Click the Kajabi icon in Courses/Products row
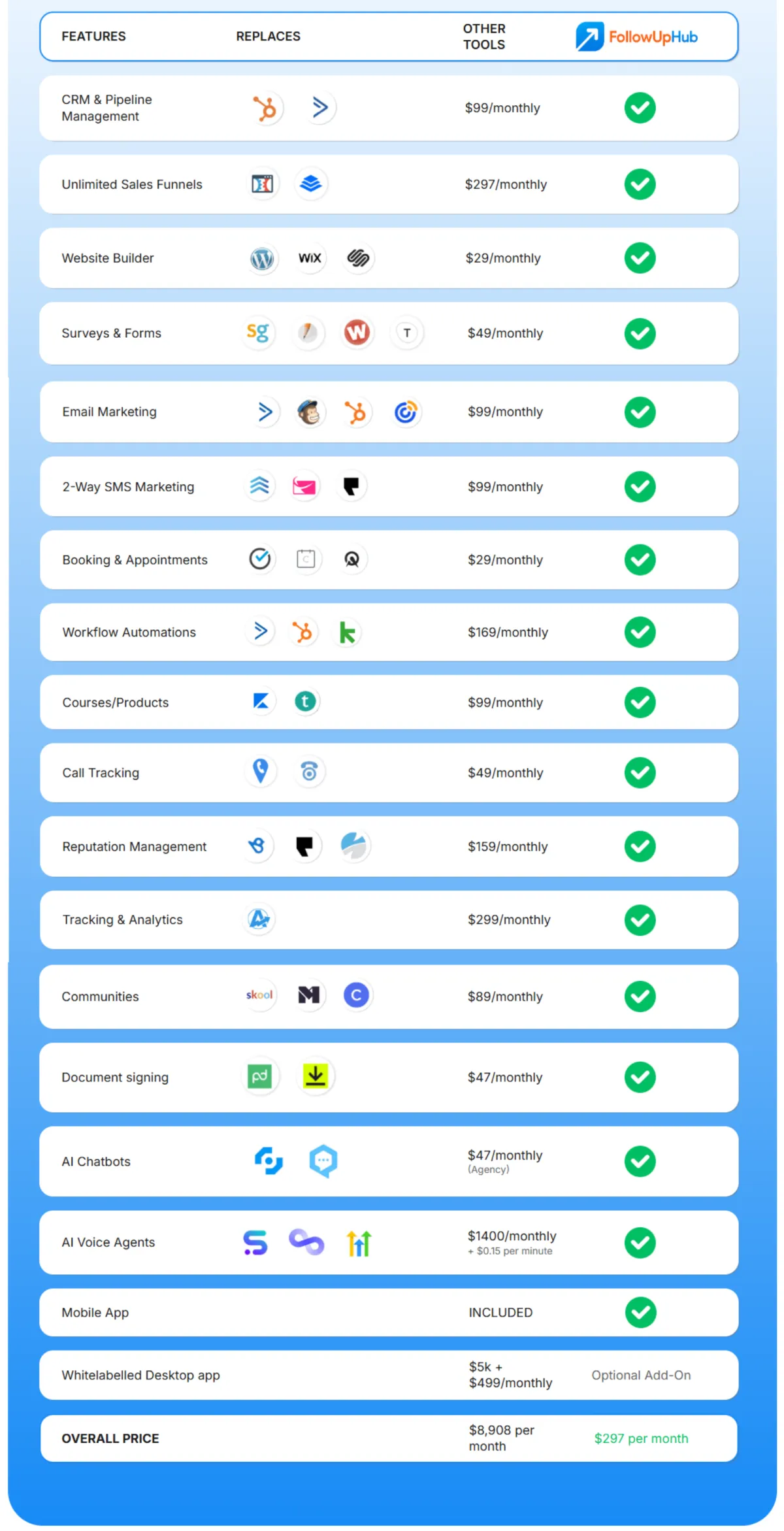 (261, 702)
